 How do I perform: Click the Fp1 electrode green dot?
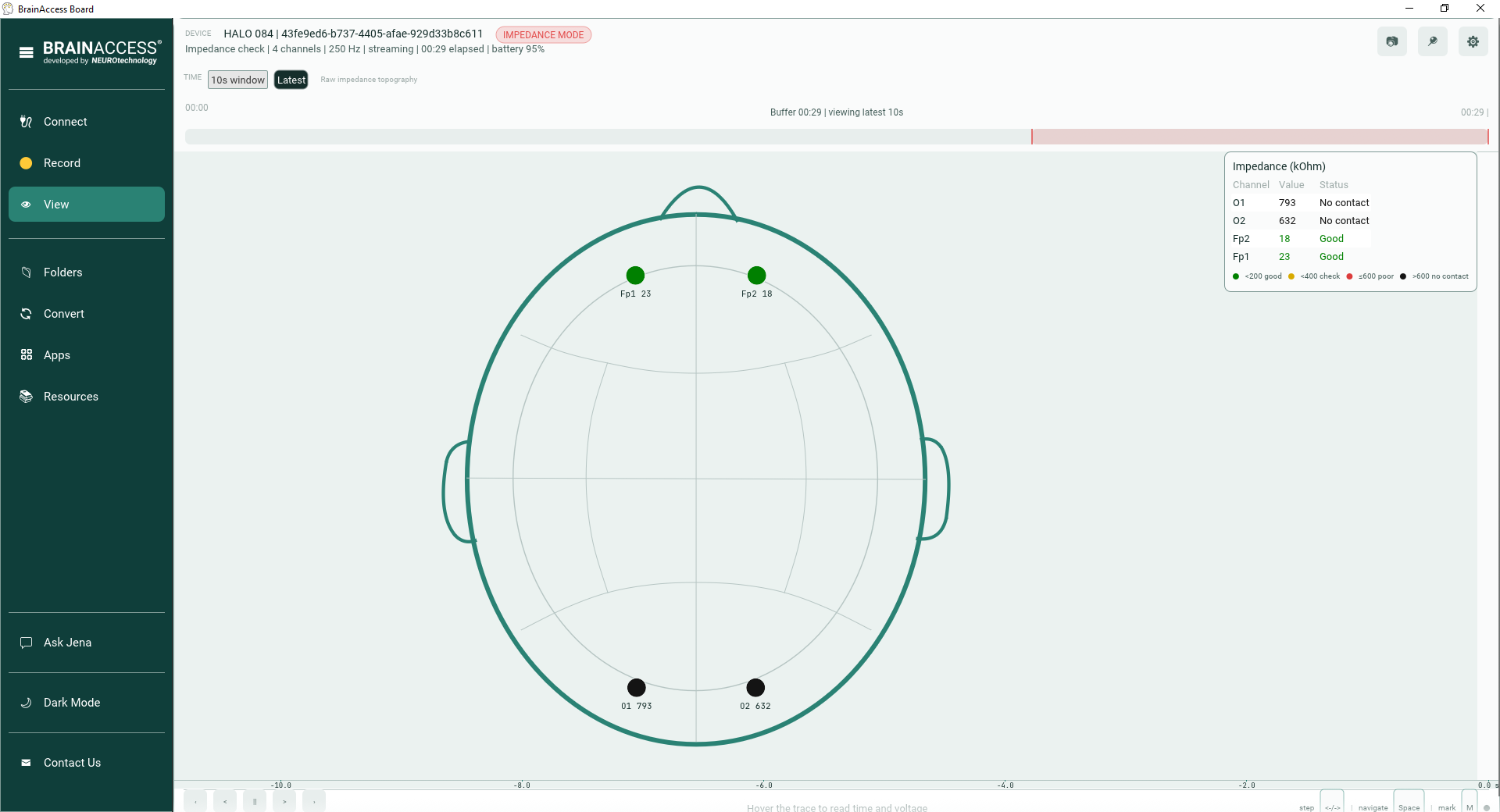point(635,276)
